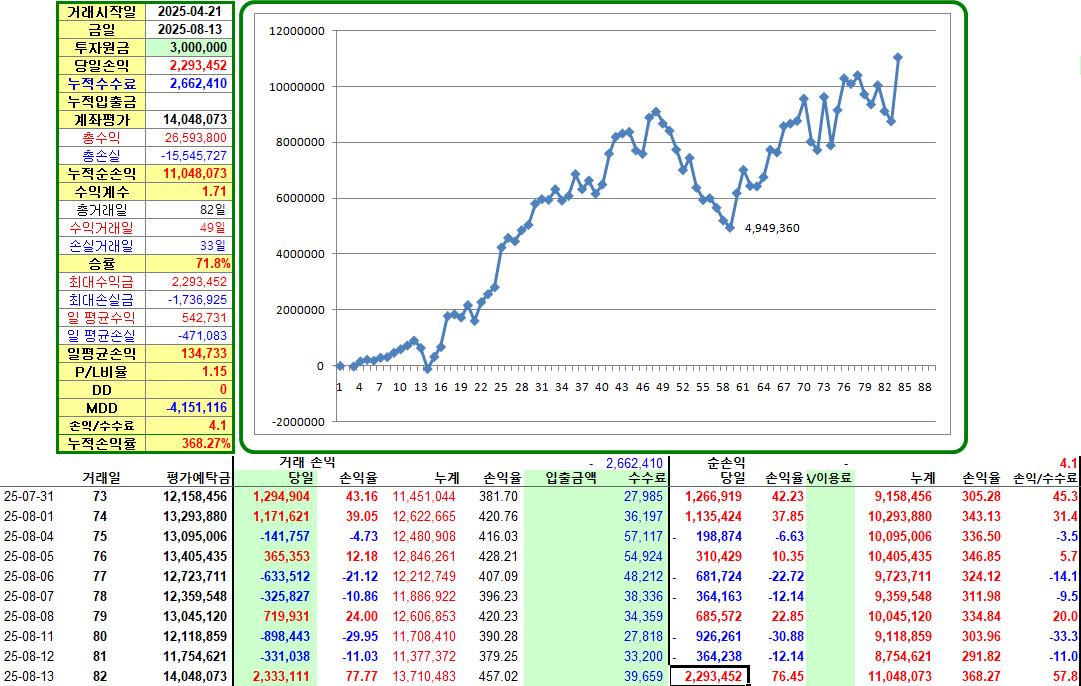Click the 평가예탁금 column header
The width and height of the screenshot is (1081, 686).
tap(198, 477)
